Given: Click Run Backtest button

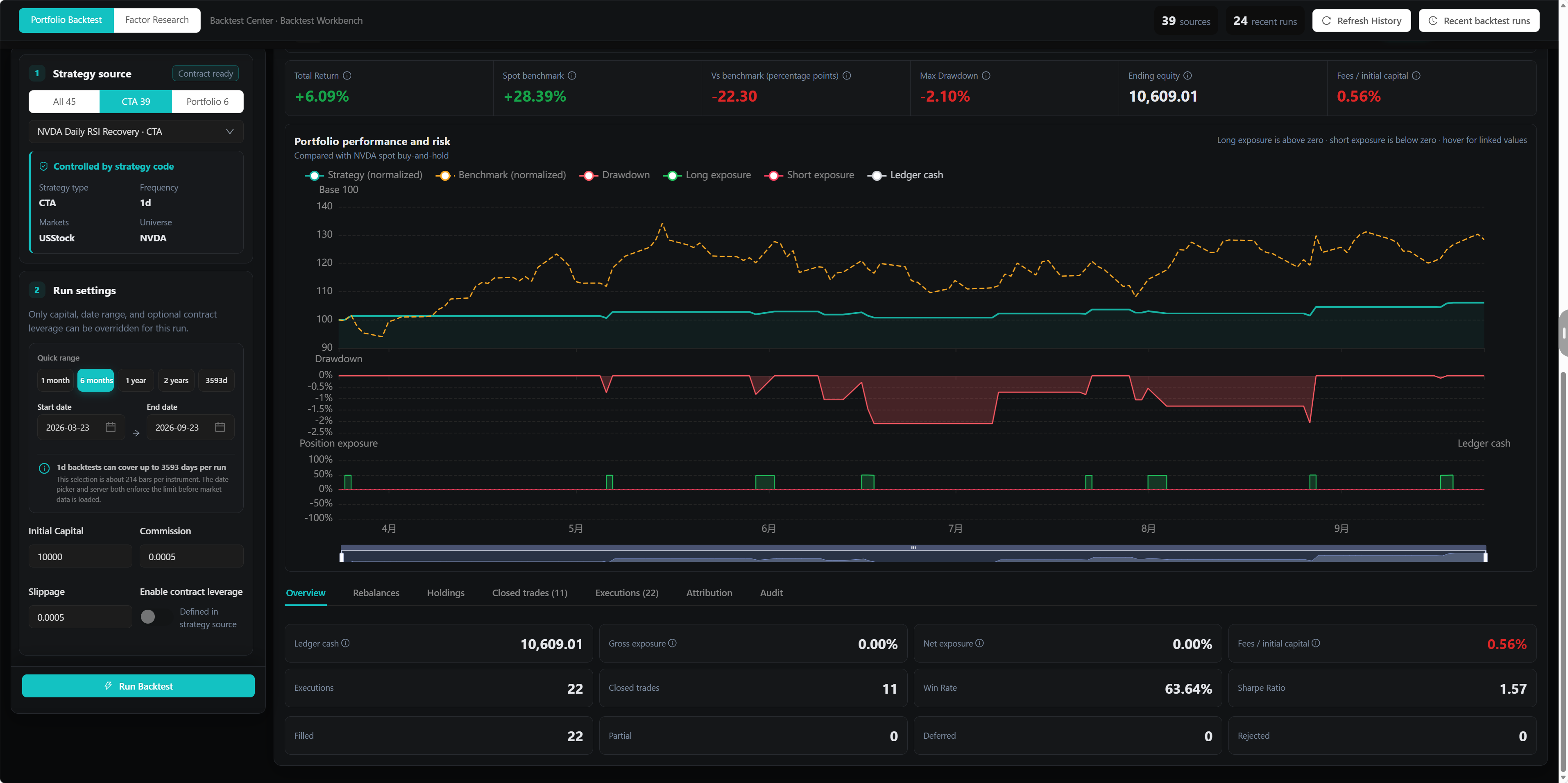Looking at the screenshot, I should click(x=138, y=685).
